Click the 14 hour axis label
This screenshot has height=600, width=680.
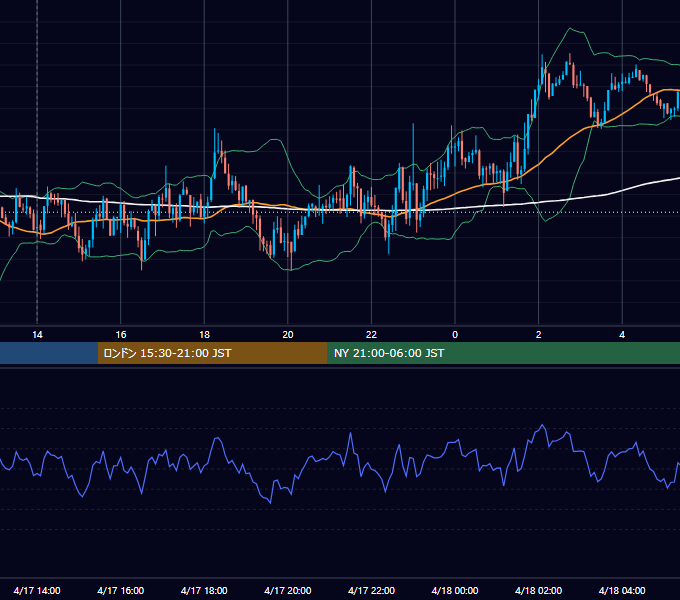(x=37, y=335)
